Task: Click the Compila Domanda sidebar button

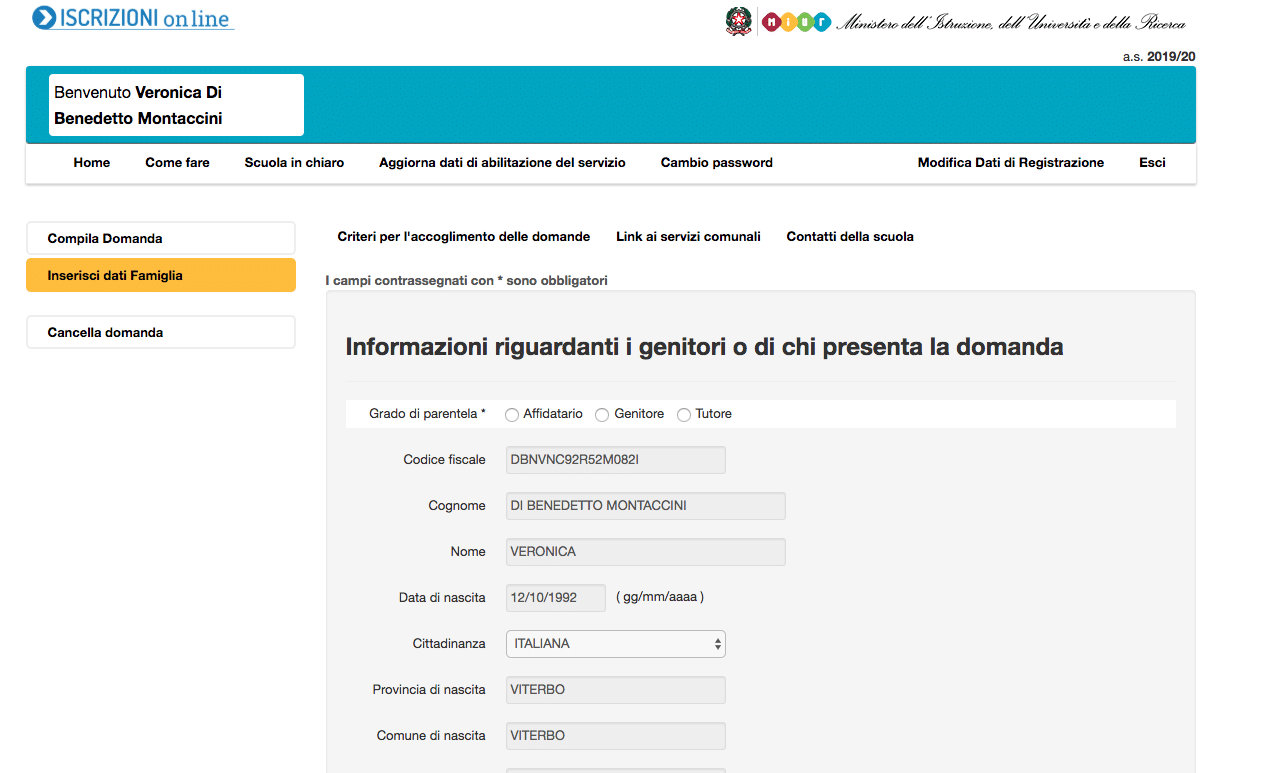Action: coord(161,239)
